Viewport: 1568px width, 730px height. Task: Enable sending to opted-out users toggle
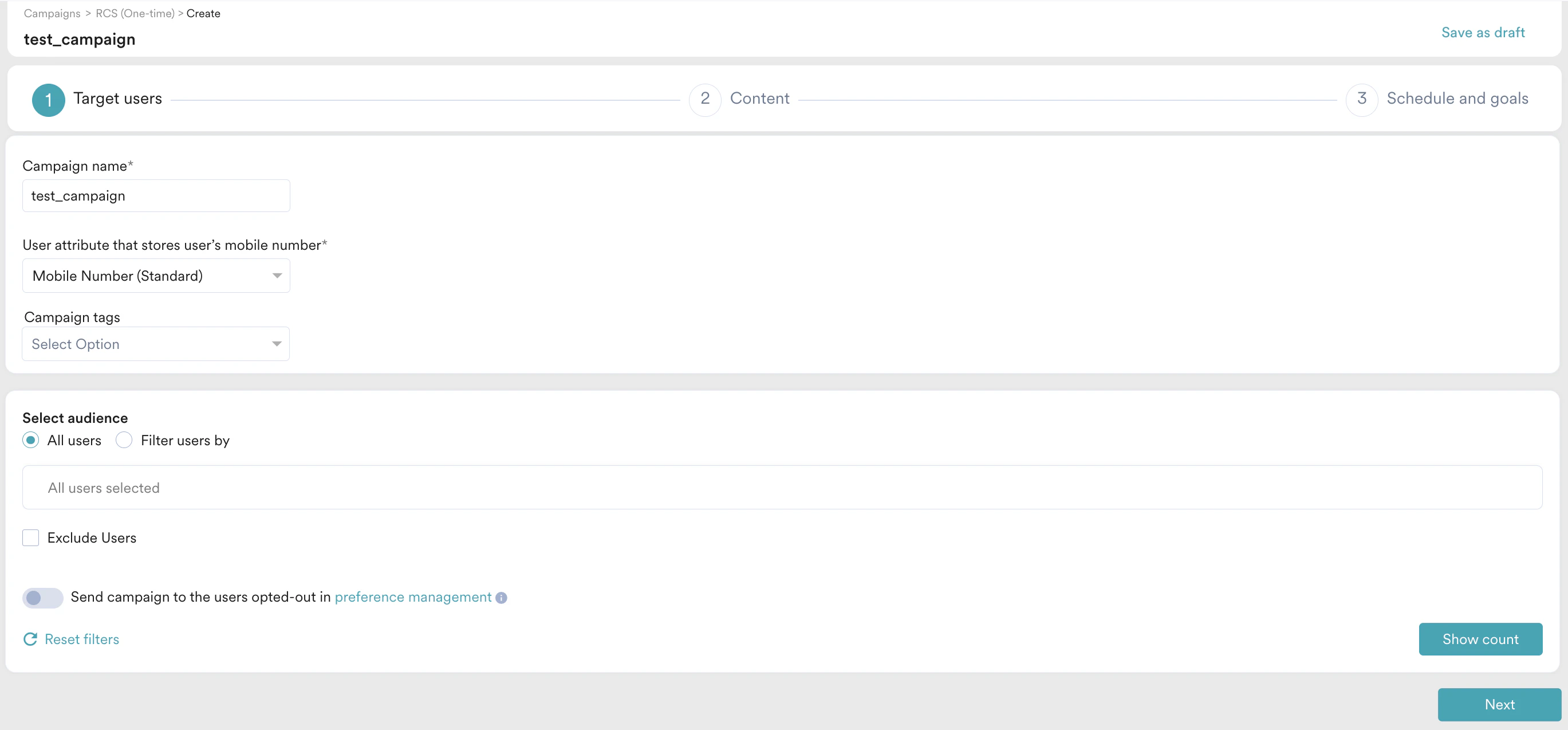pos(42,598)
